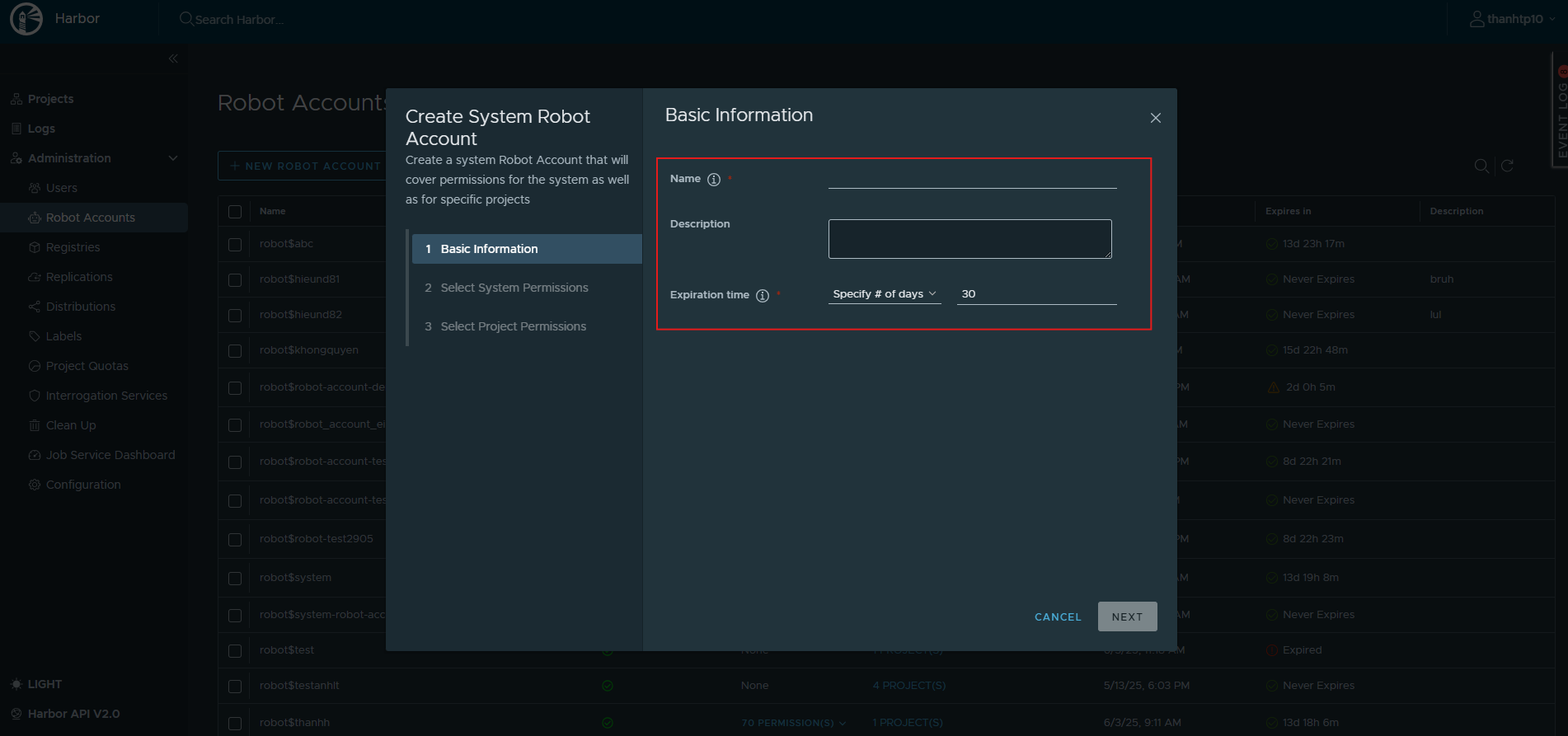Screen dimensions: 1568x736
Task: Open the Specify # of days dropdown
Action: coord(884,294)
